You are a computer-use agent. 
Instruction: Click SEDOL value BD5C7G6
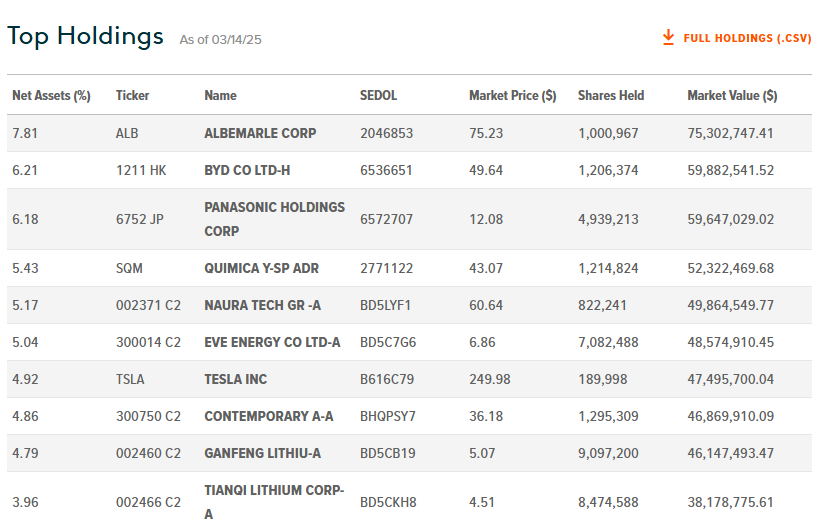click(388, 342)
